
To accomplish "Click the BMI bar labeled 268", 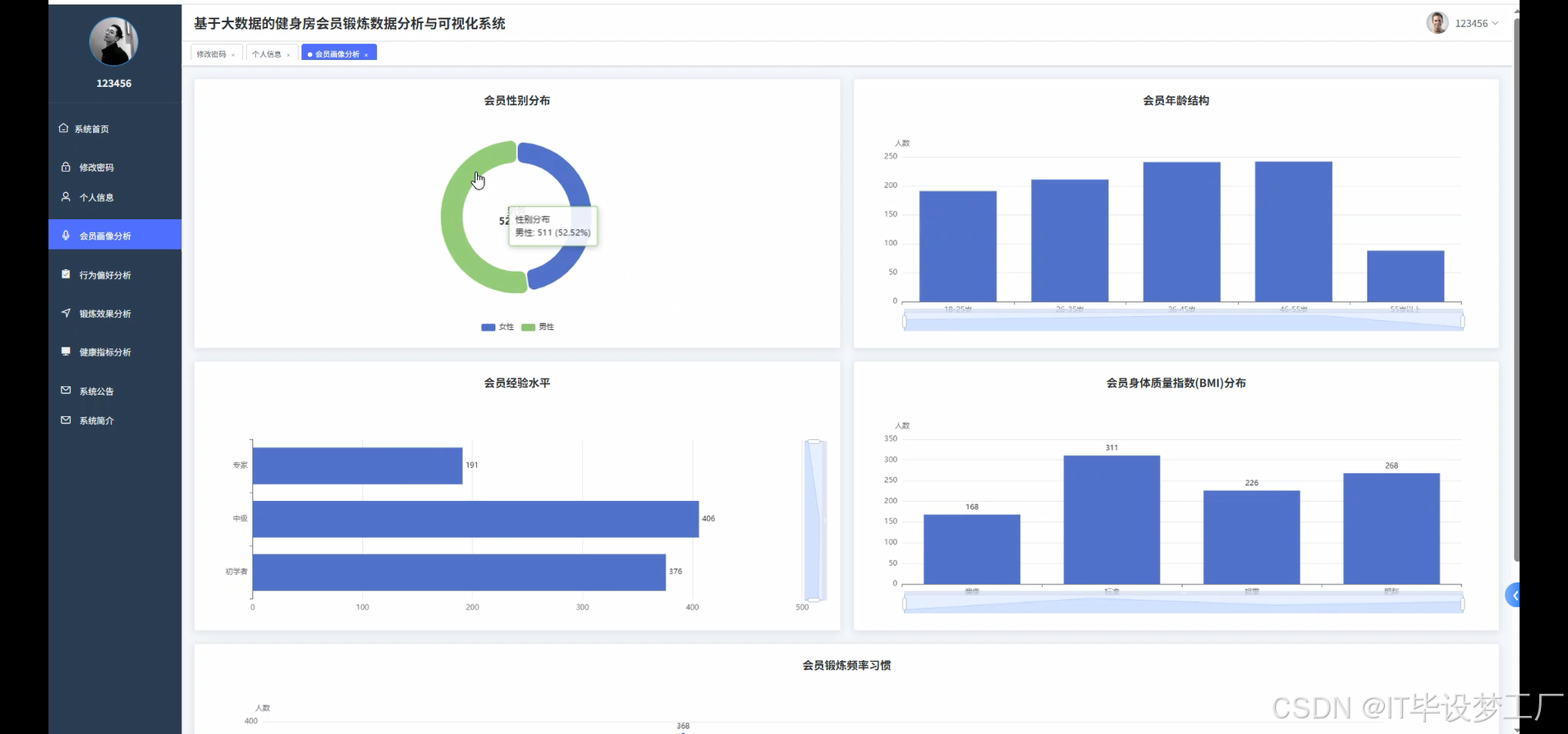I will point(1391,529).
